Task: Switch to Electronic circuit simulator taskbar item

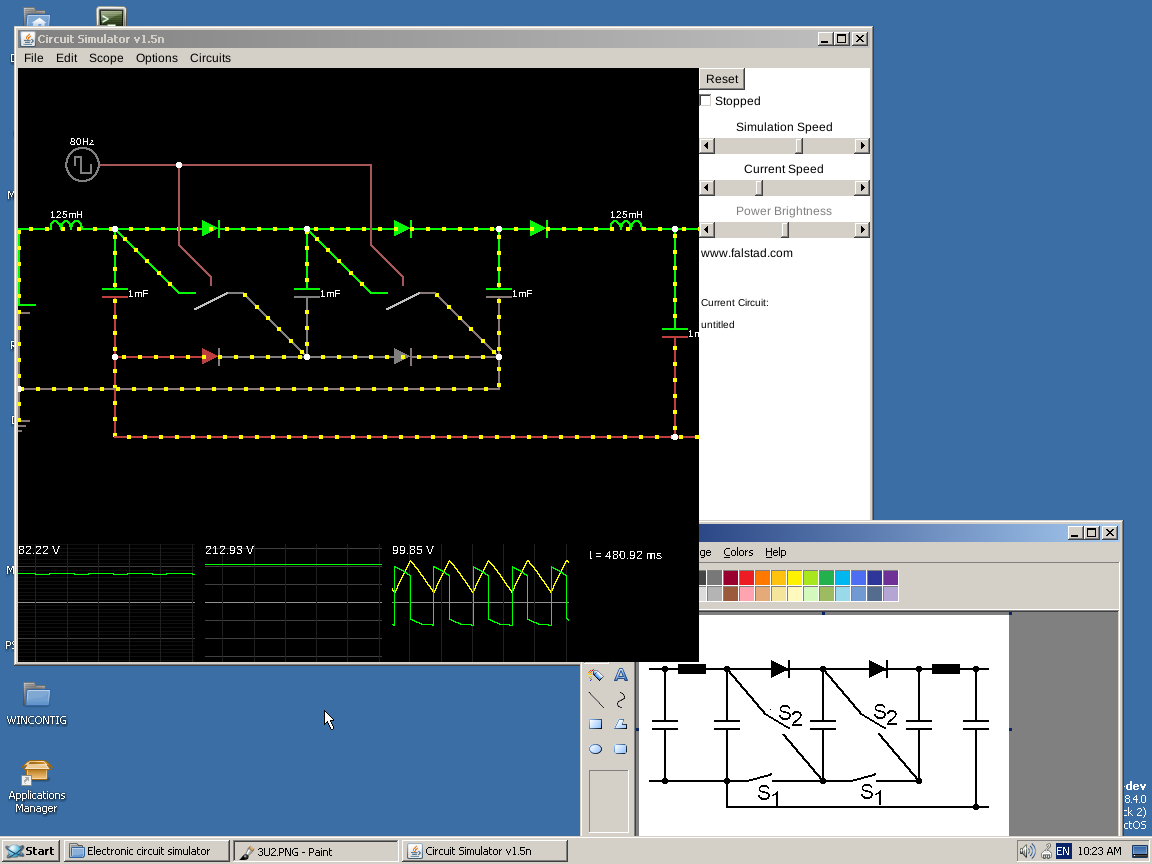Action: (x=147, y=851)
